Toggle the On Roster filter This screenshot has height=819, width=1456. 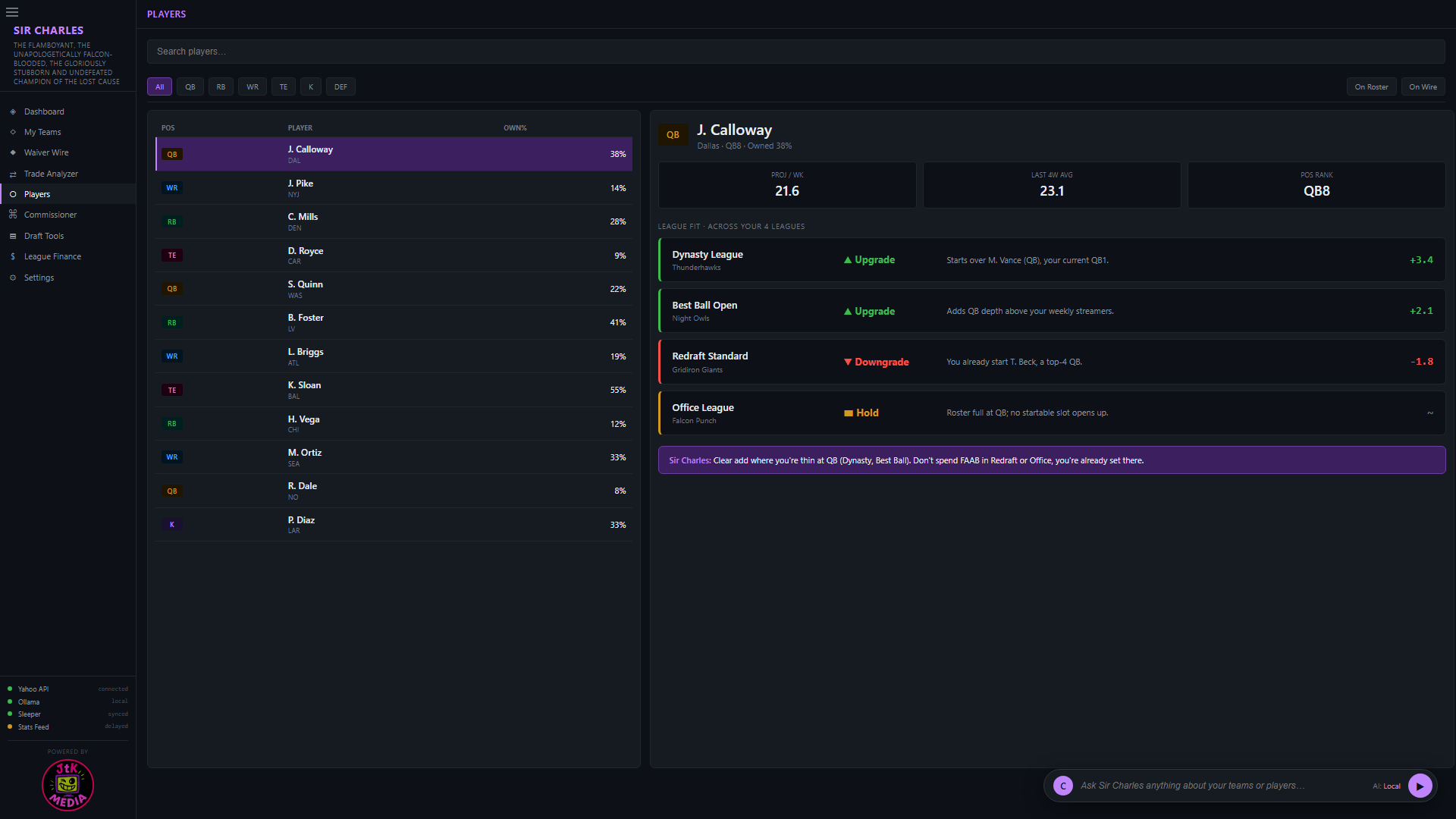coord(1371,86)
